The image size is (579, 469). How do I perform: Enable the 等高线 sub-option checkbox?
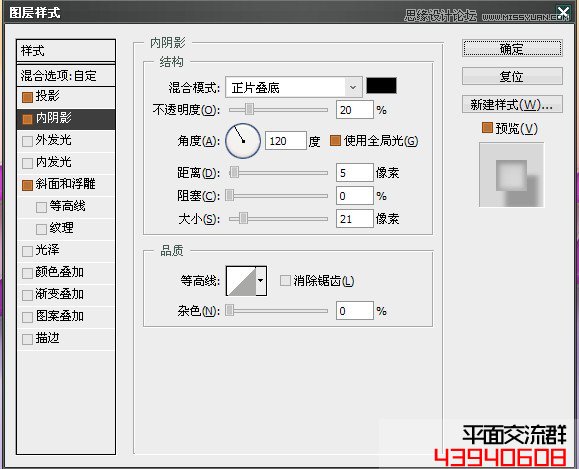click(x=41, y=207)
